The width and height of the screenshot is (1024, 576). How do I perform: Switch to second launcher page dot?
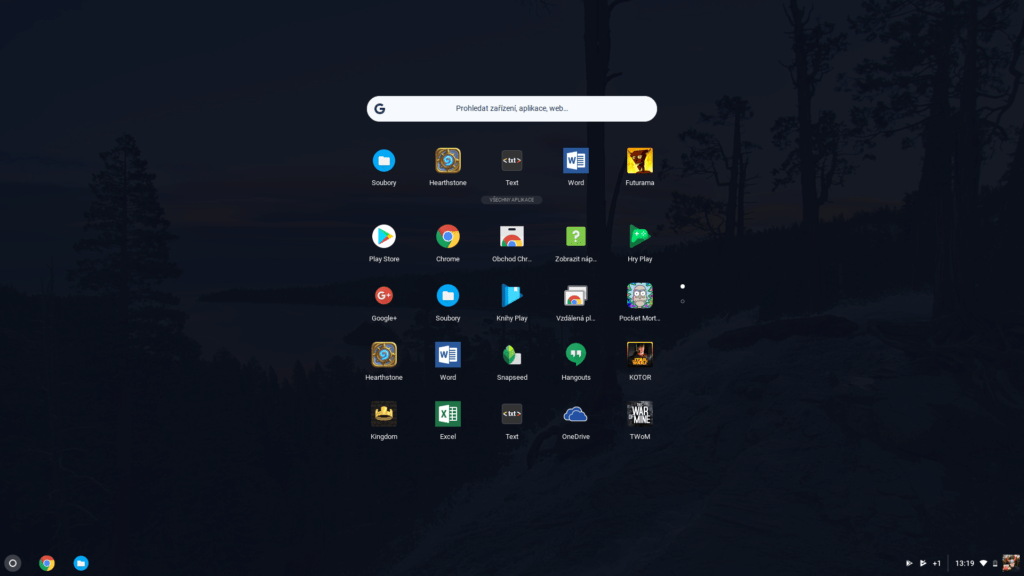coord(682,301)
